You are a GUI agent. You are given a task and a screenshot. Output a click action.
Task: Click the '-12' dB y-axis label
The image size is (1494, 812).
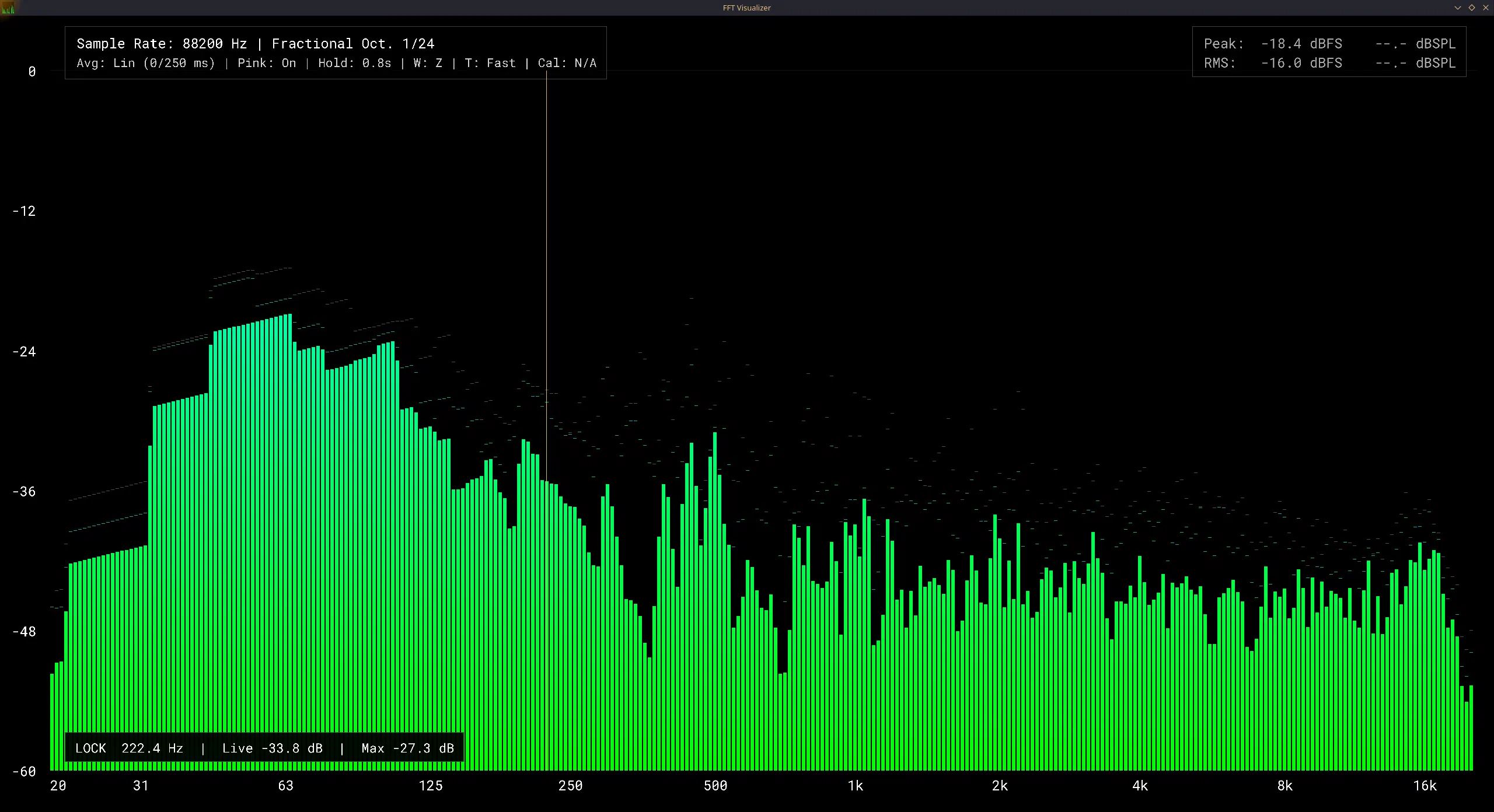point(24,211)
